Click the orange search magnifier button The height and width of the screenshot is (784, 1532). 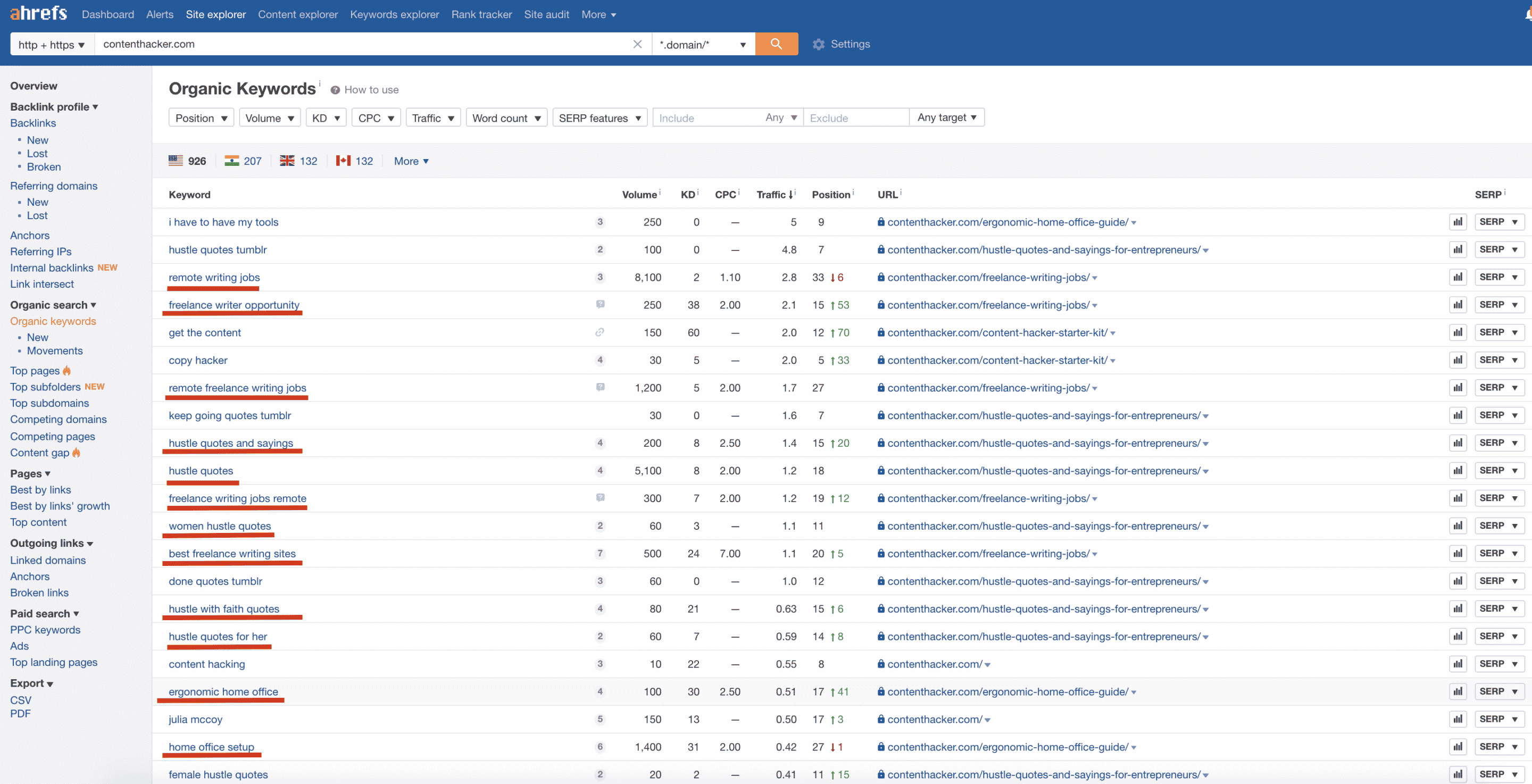click(776, 44)
